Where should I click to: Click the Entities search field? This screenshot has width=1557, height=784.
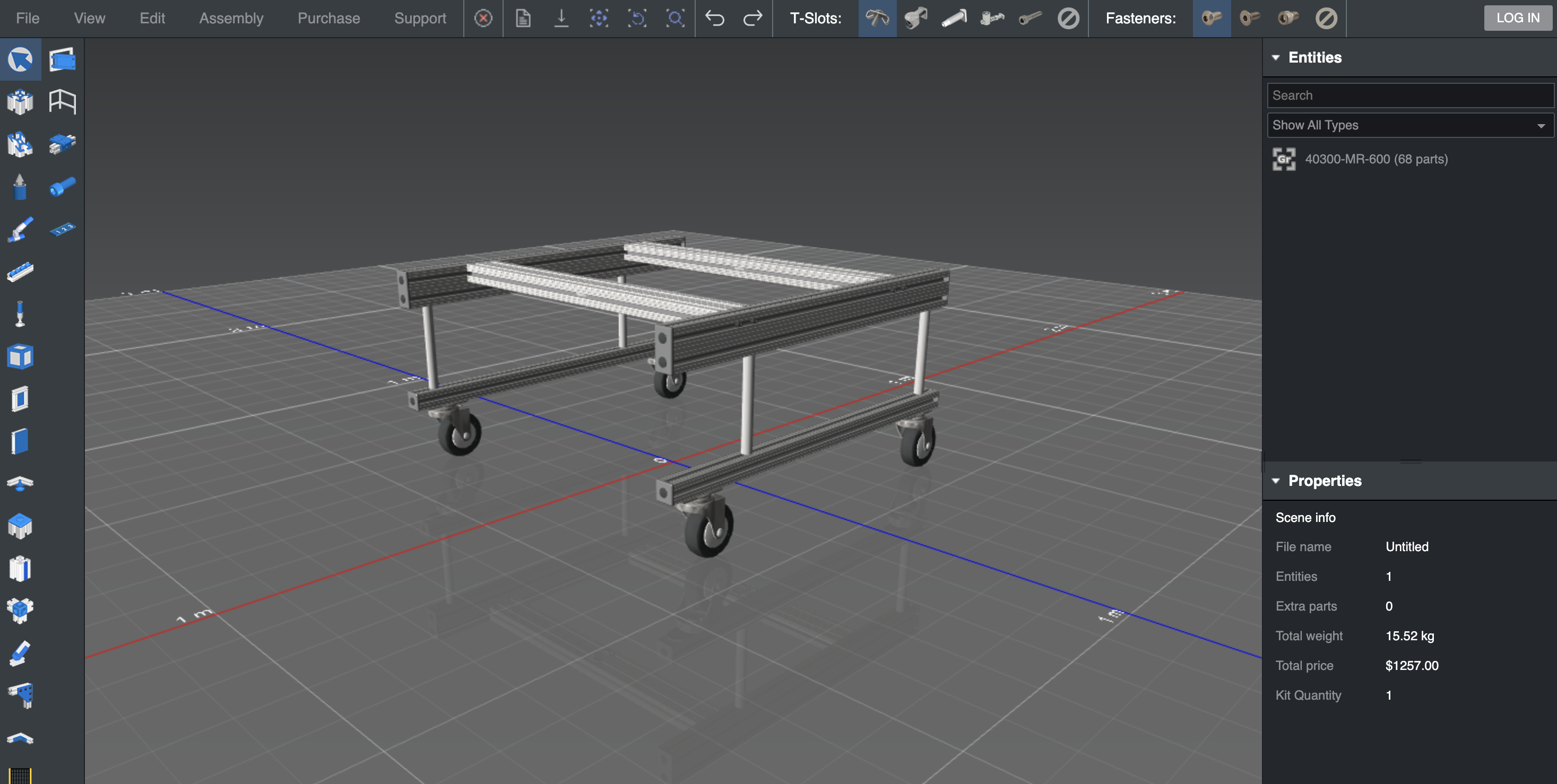[x=1410, y=95]
